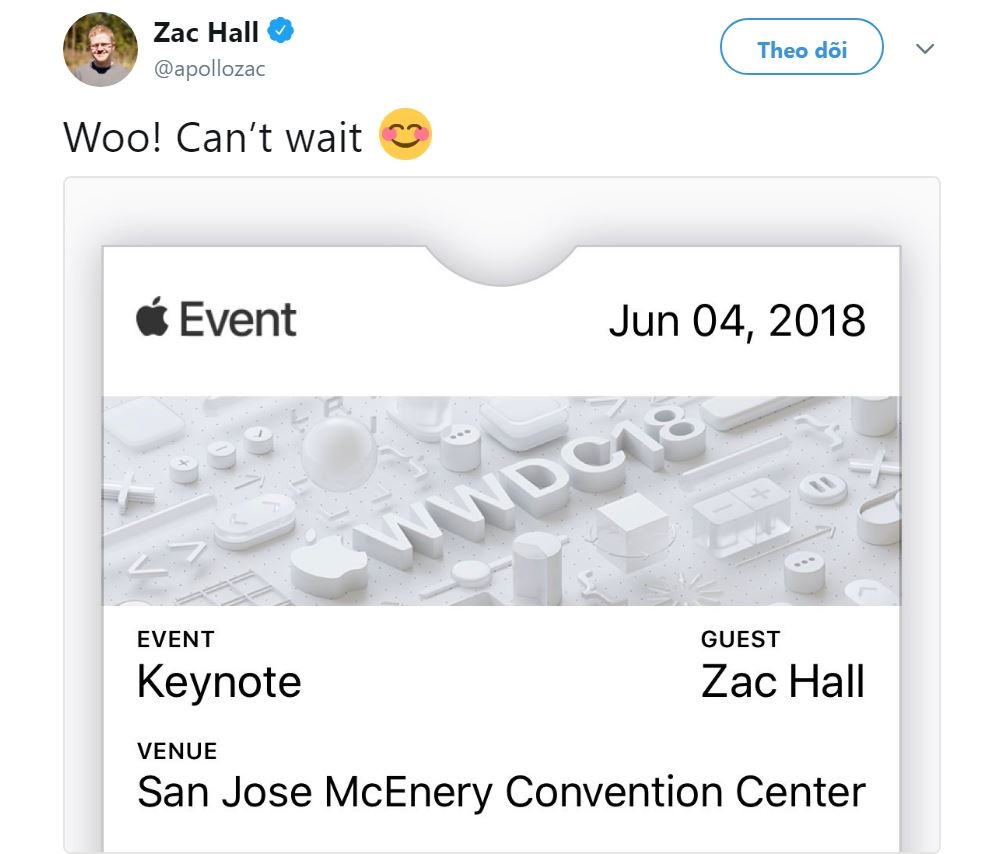The height and width of the screenshot is (854, 999).
Task: Click the blushing smile emoji in the tweet
Action: coord(405,135)
